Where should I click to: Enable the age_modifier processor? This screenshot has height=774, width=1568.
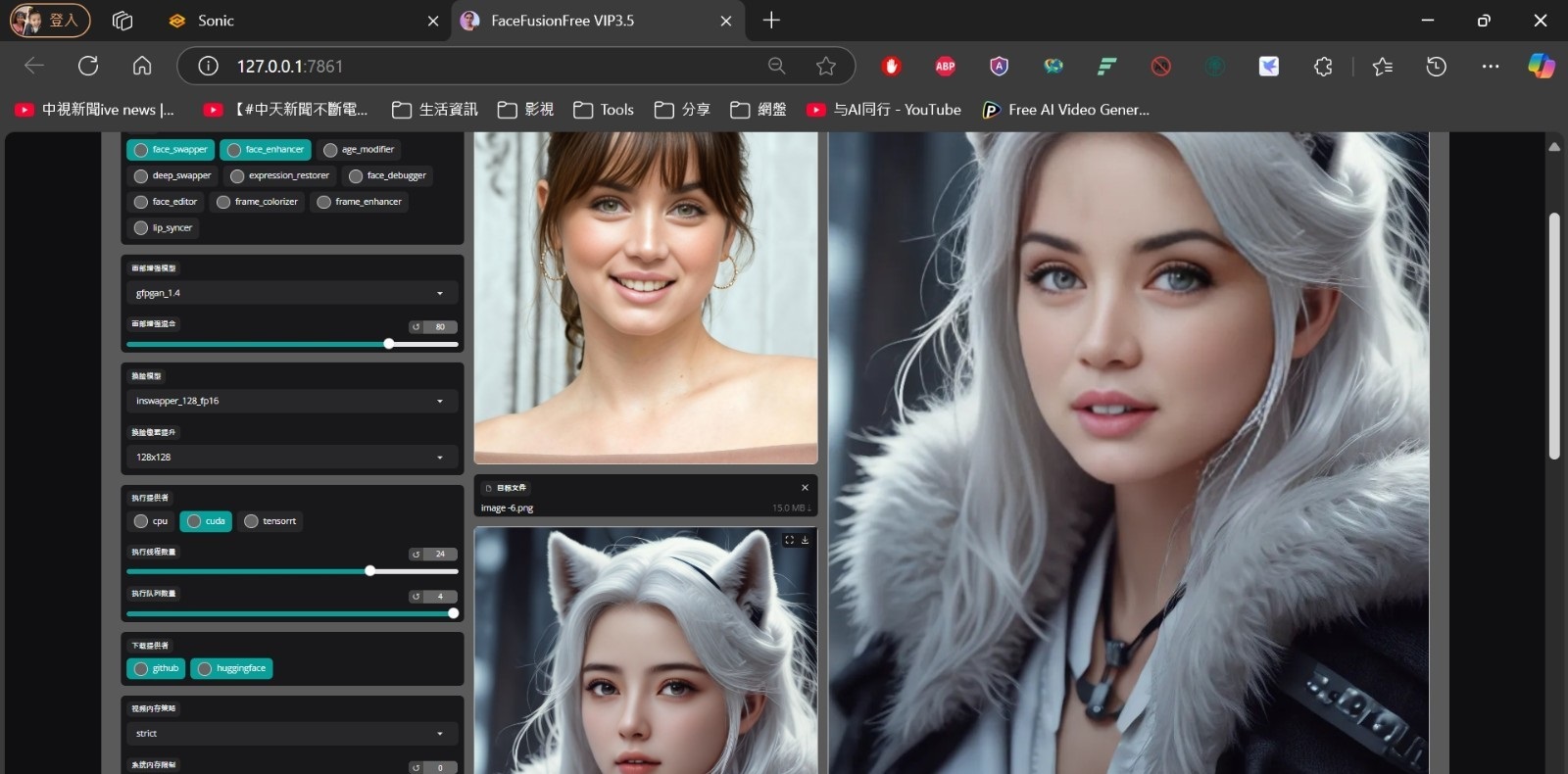click(x=359, y=150)
